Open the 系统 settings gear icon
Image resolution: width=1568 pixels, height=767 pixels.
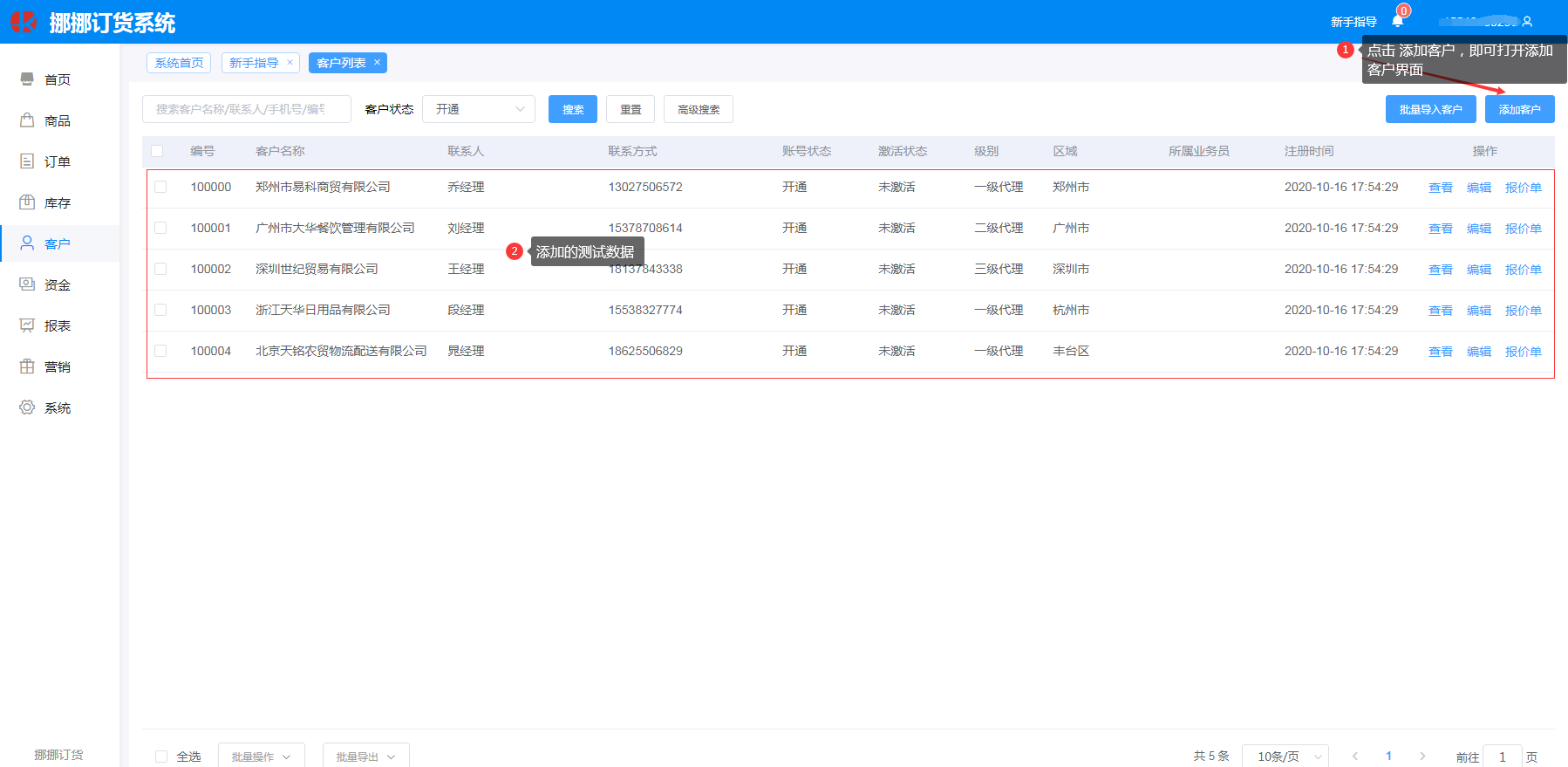click(x=27, y=407)
